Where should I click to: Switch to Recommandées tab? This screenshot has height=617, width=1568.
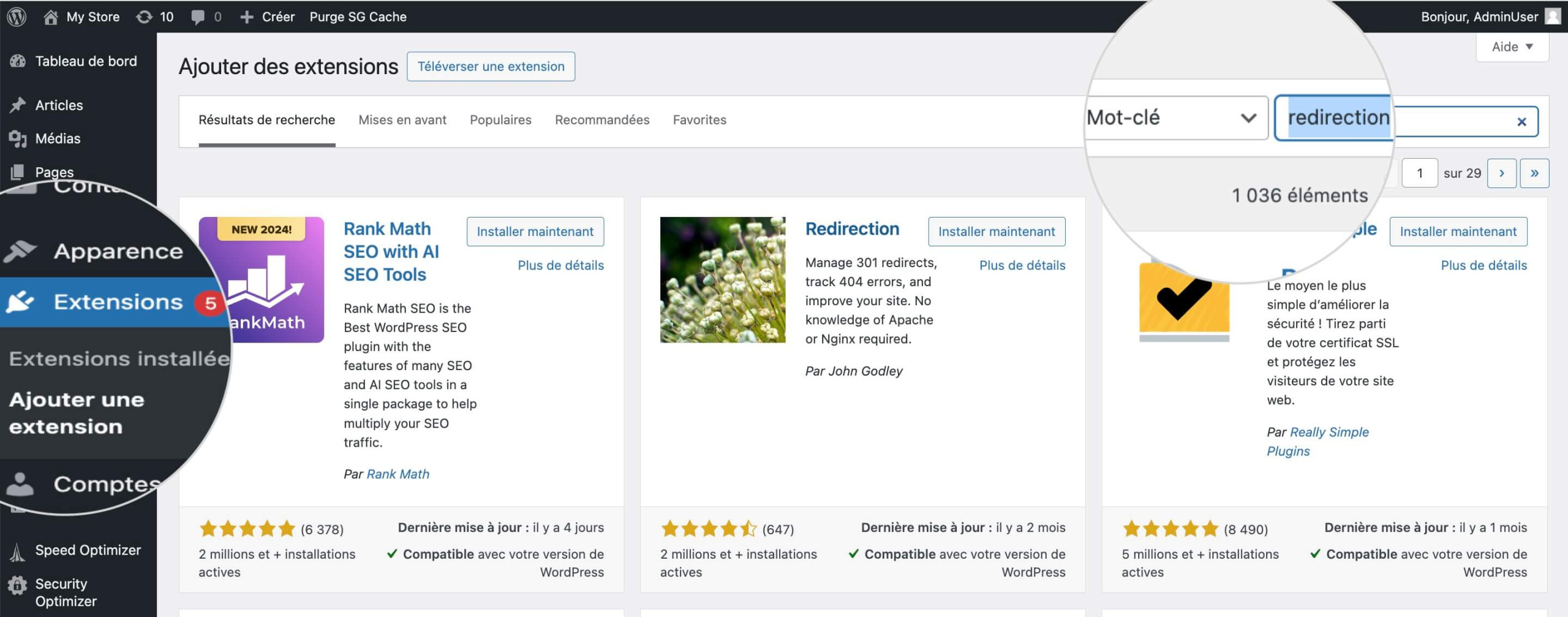point(602,120)
